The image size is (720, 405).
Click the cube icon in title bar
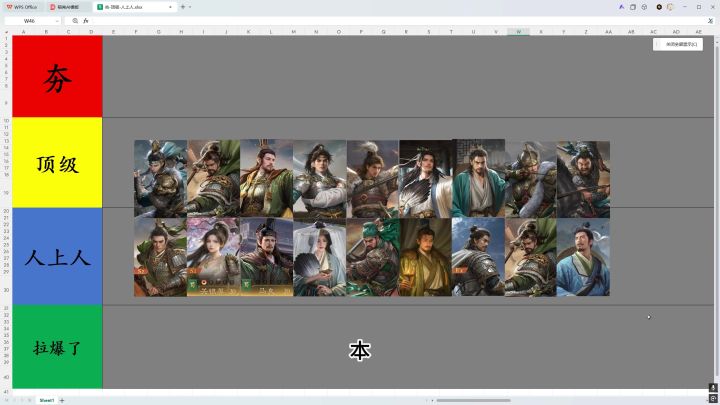644,7
